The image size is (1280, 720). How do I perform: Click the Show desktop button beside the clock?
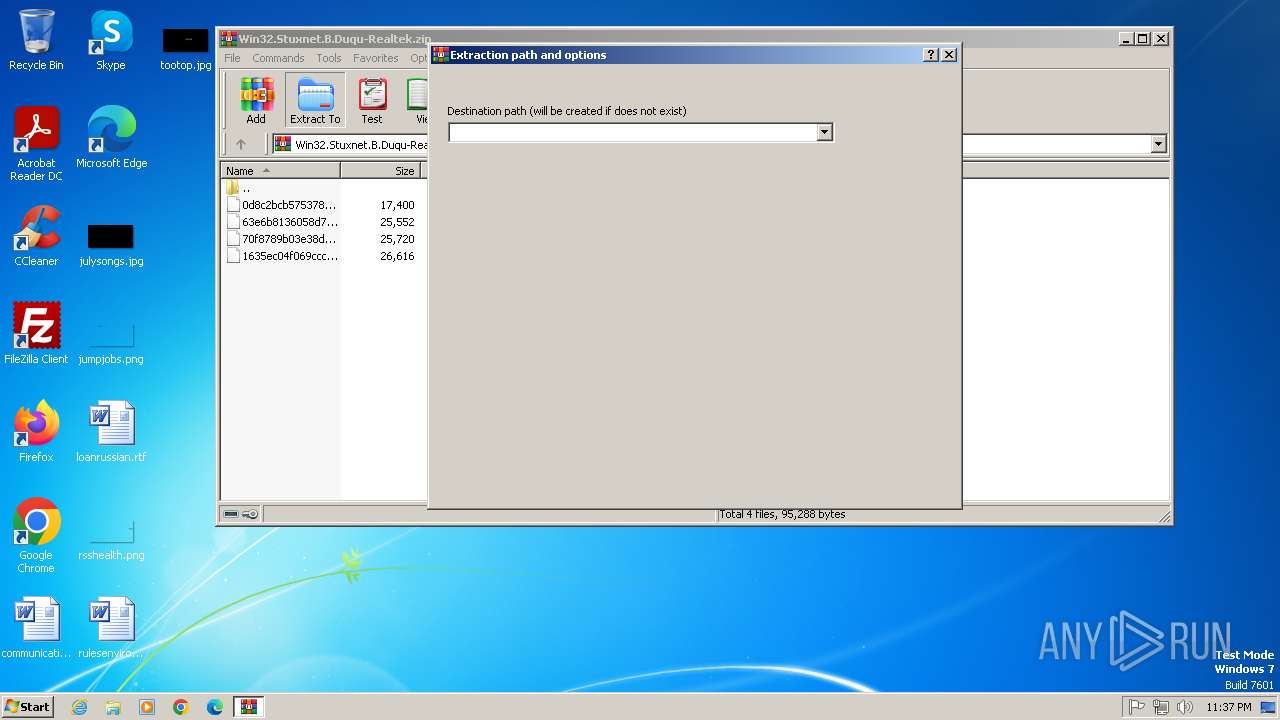point(1268,707)
